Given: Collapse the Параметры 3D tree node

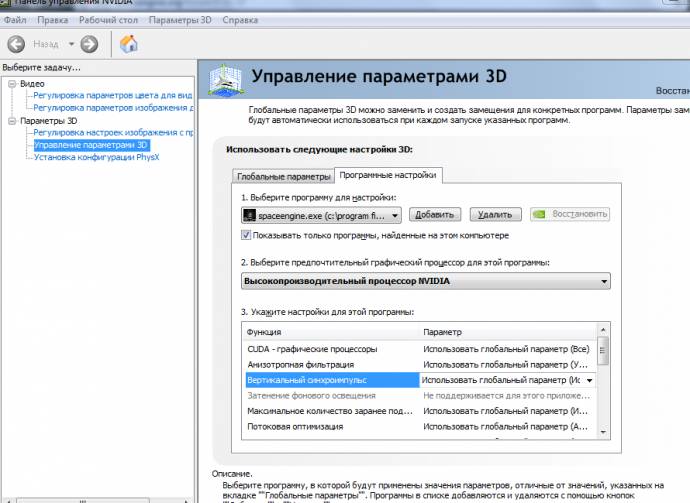Looking at the screenshot, I should click(x=12, y=121).
